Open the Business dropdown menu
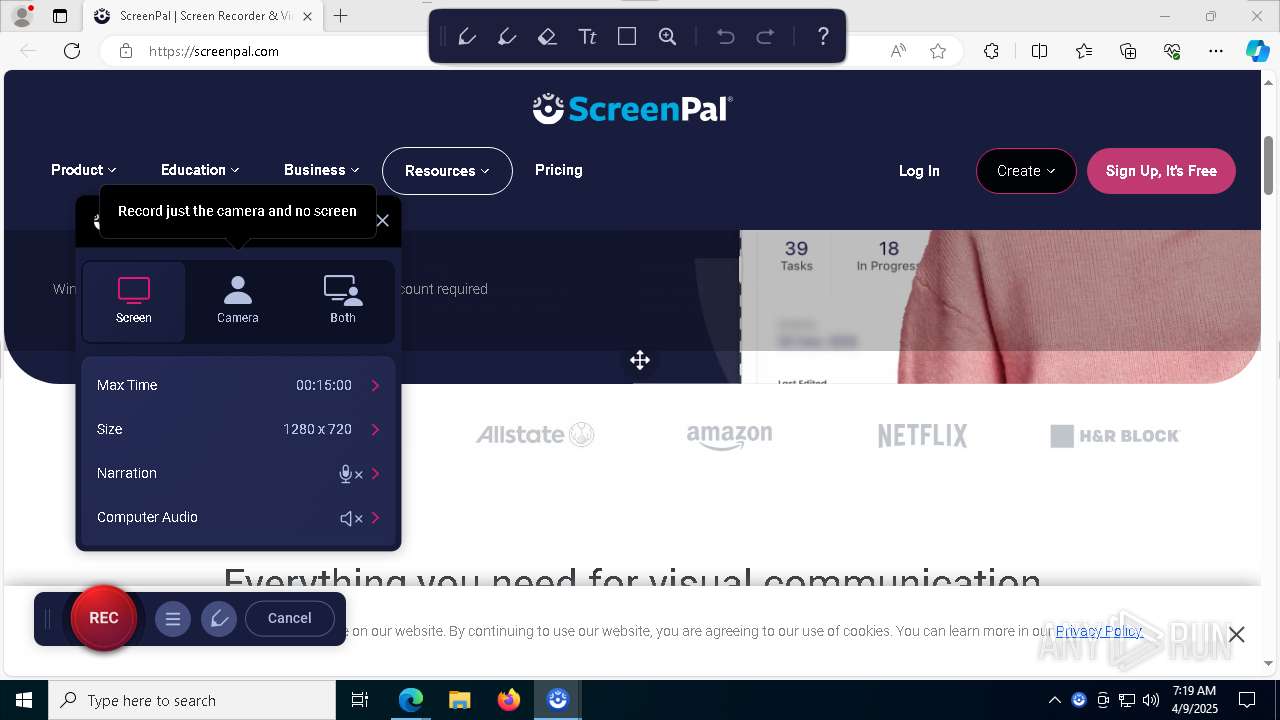The image size is (1280, 720). (321, 170)
